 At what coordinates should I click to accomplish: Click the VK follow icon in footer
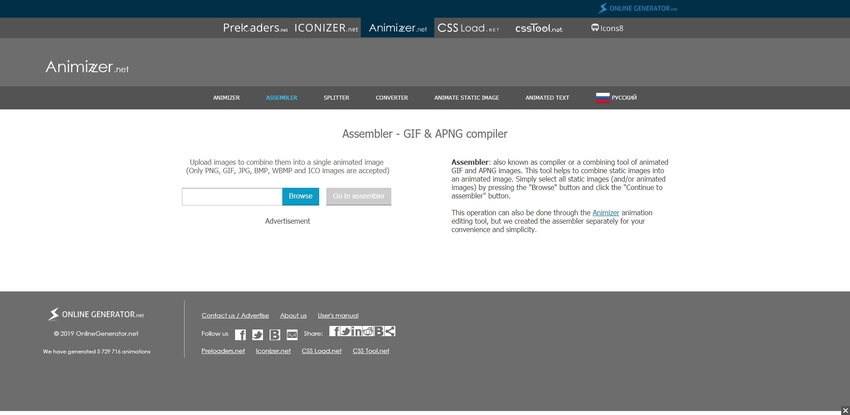click(x=275, y=334)
